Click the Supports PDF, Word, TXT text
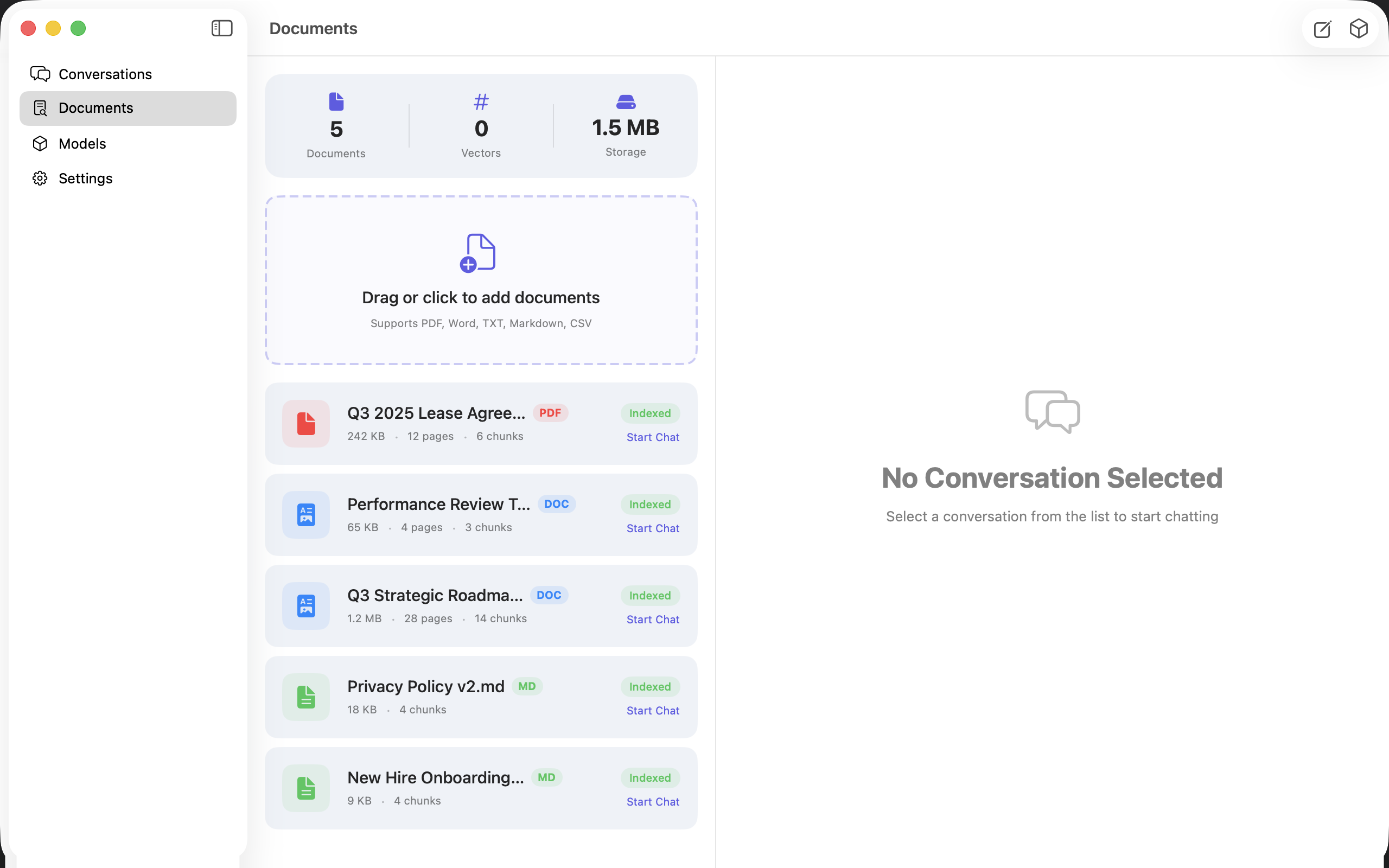This screenshot has width=1389, height=868. click(x=481, y=324)
